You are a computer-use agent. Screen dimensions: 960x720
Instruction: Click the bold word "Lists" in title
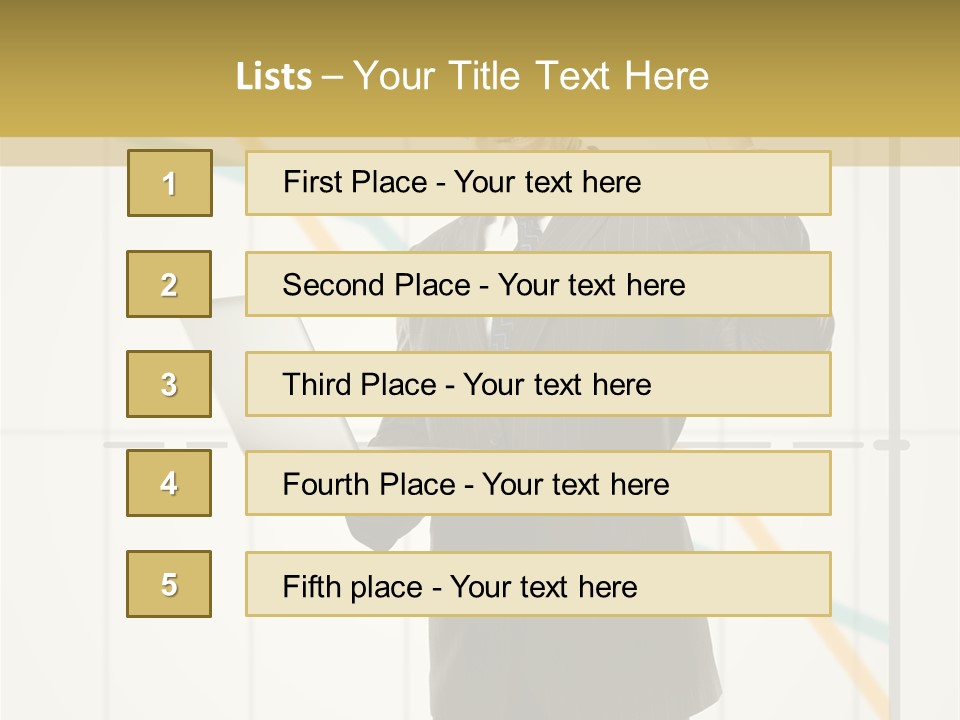274,77
